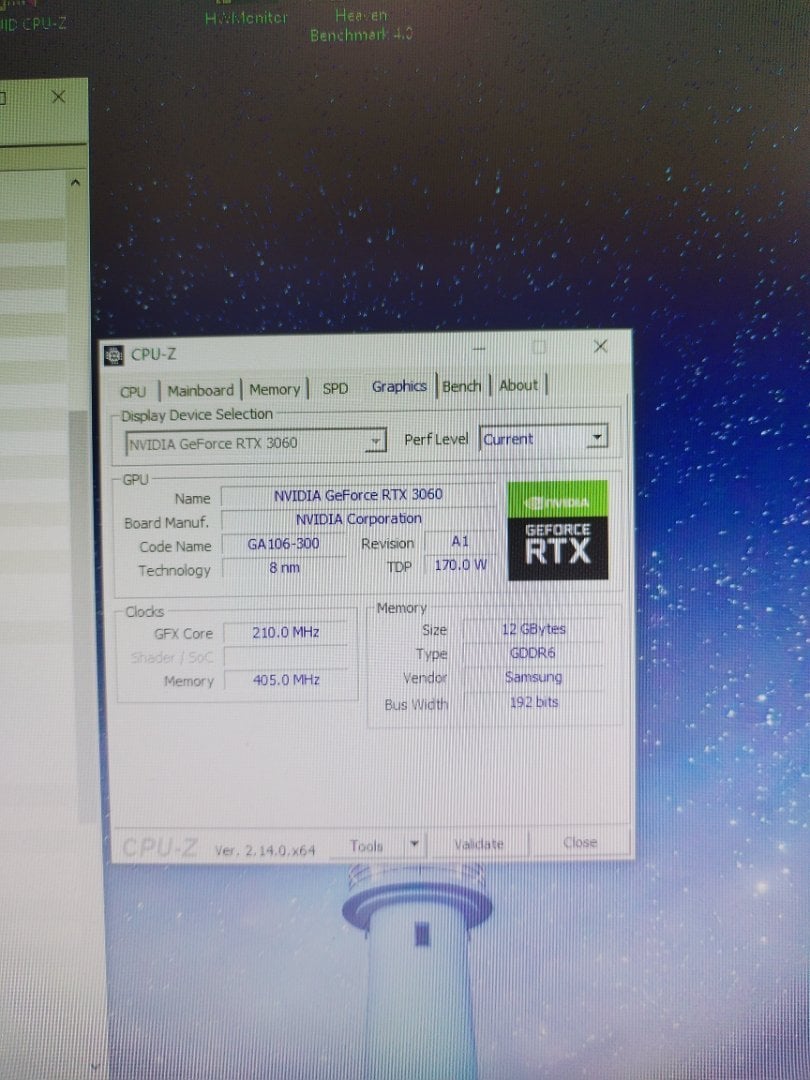
Task: Click the GeForce RTX logo image
Action: pos(557,530)
